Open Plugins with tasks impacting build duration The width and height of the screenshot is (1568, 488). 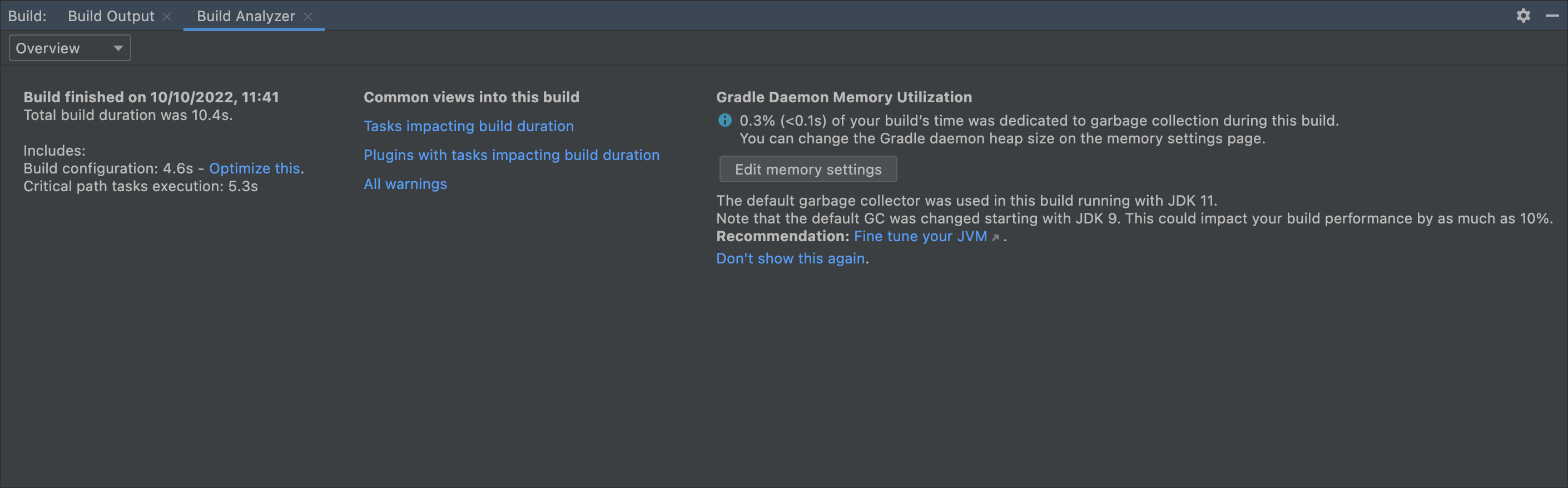(x=512, y=155)
